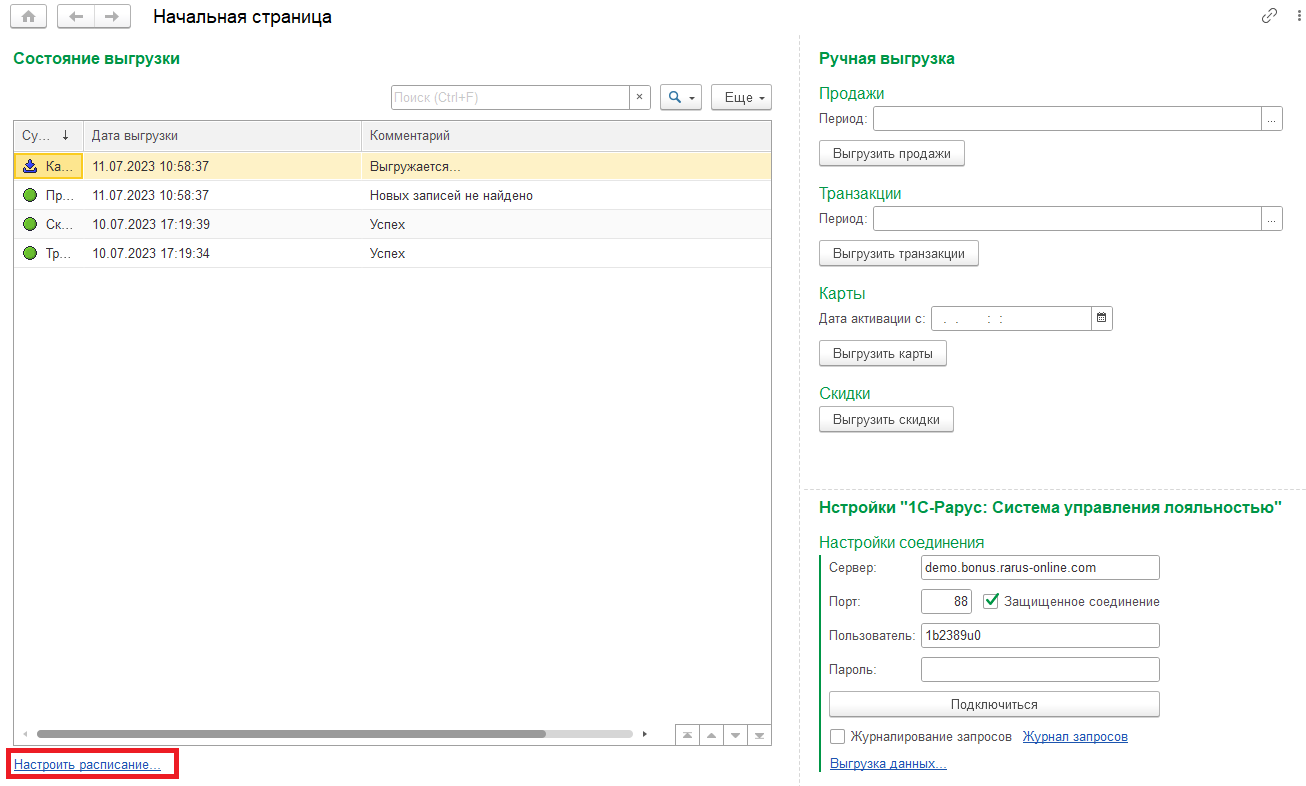Open Настроить расписание link
Image resolution: width=1306 pixels, height=786 pixels.
pos(87,764)
